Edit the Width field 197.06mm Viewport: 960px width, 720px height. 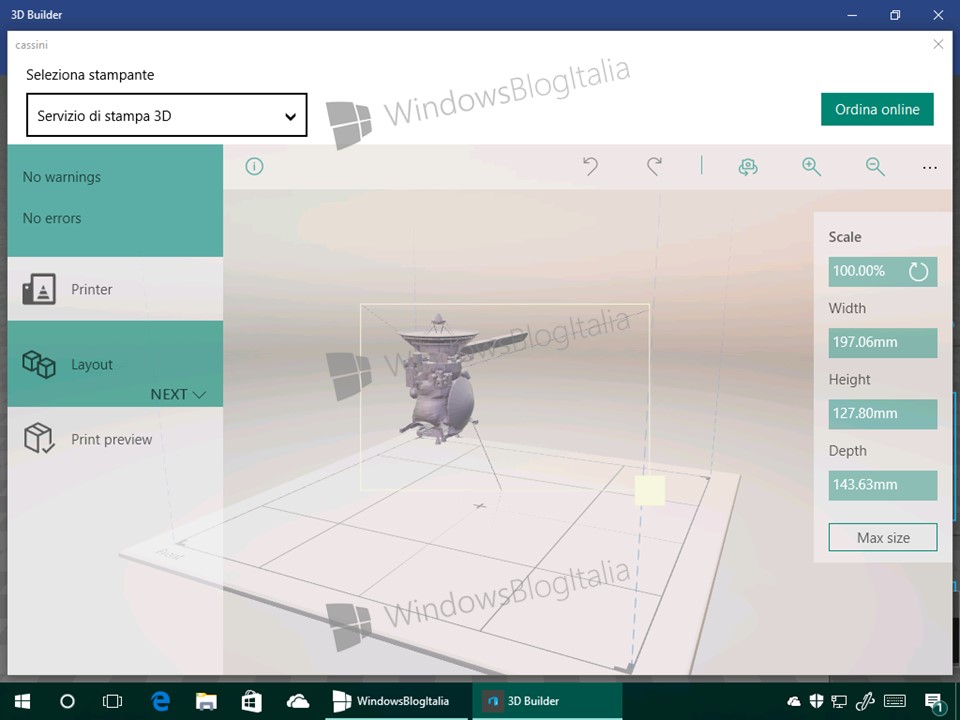tap(883, 342)
